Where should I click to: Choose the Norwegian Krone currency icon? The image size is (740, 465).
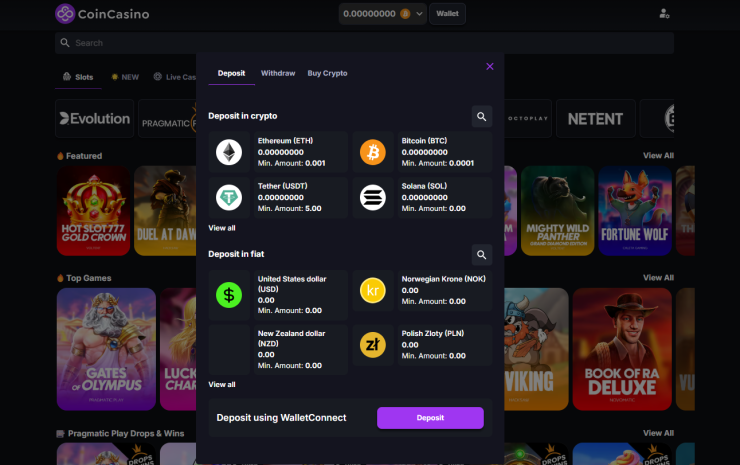coord(373,291)
